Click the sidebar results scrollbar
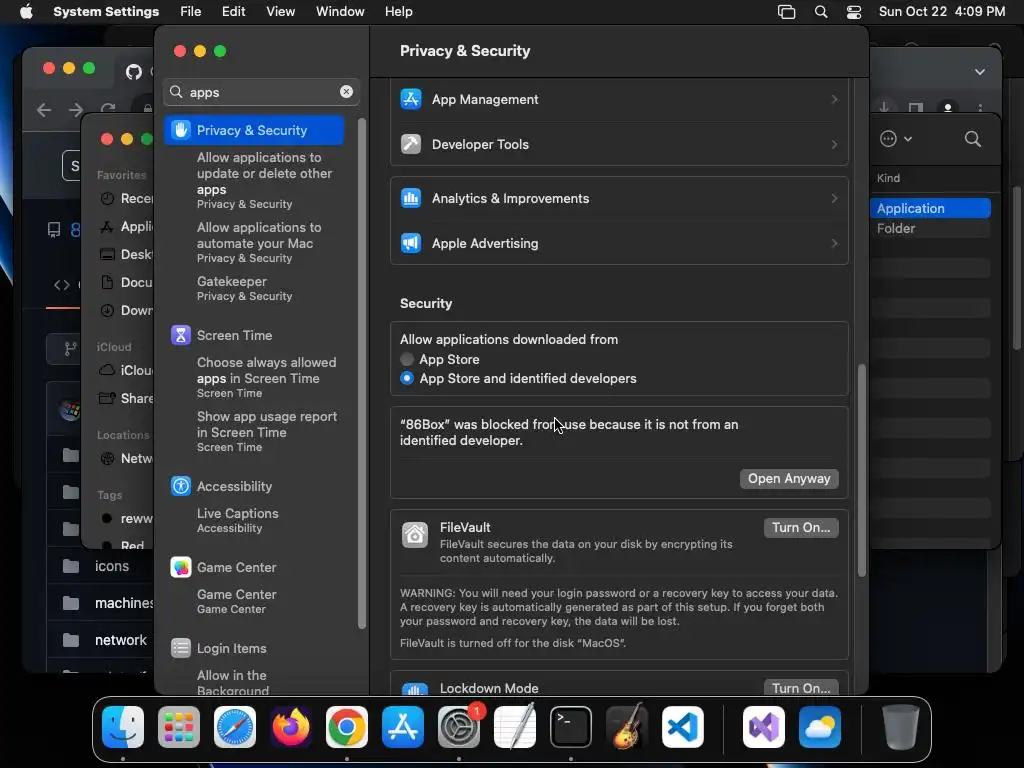The image size is (1024, 768). pos(362,373)
